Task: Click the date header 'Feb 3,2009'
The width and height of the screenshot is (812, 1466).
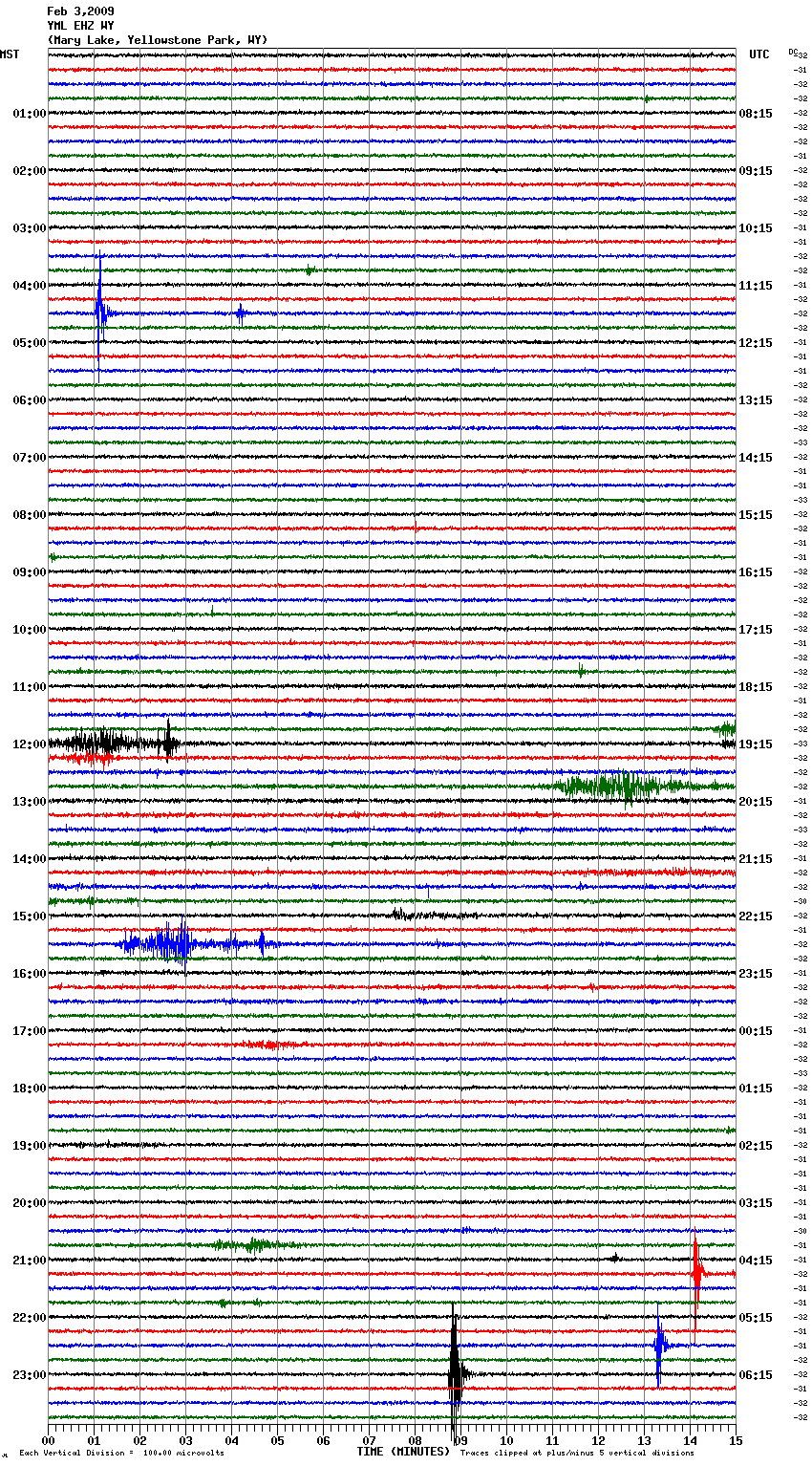Action: 80,11
